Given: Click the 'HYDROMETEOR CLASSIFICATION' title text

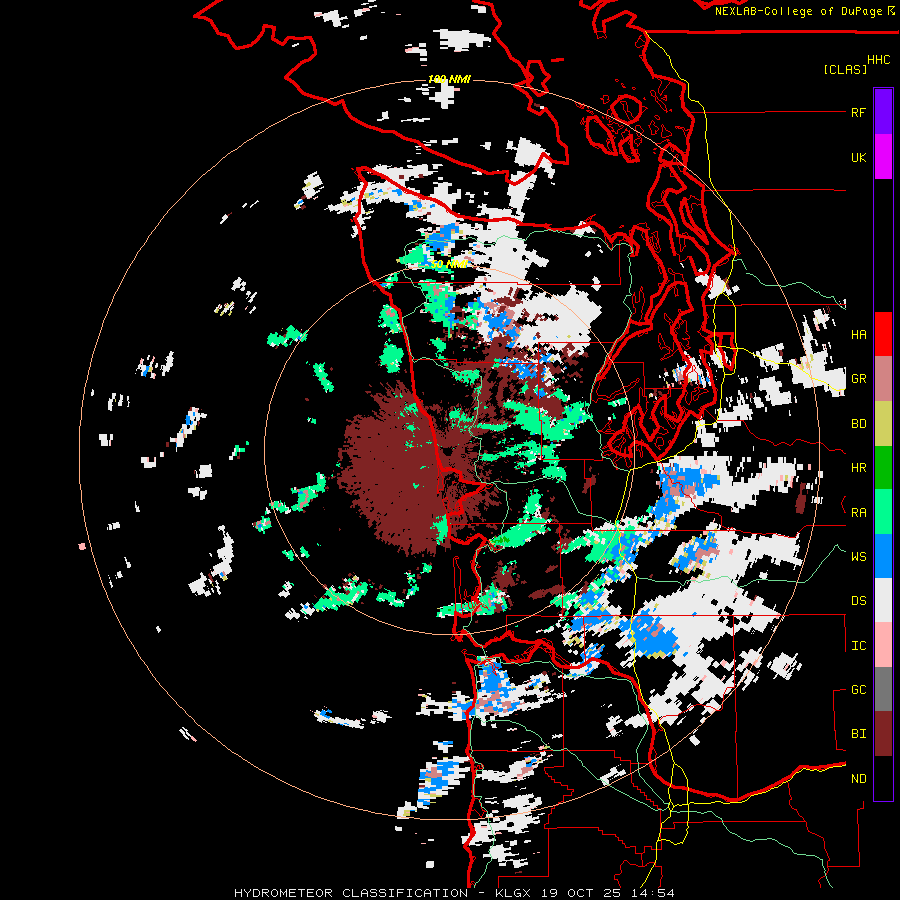Looking at the screenshot, I should [351, 893].
